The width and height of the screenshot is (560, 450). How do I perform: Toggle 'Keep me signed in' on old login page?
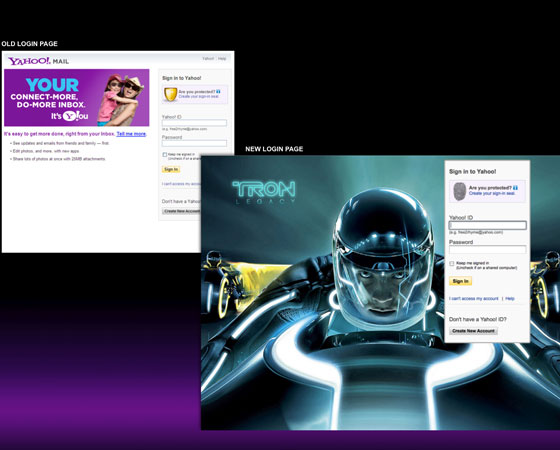pyautogui.click(x=165, y=155)
